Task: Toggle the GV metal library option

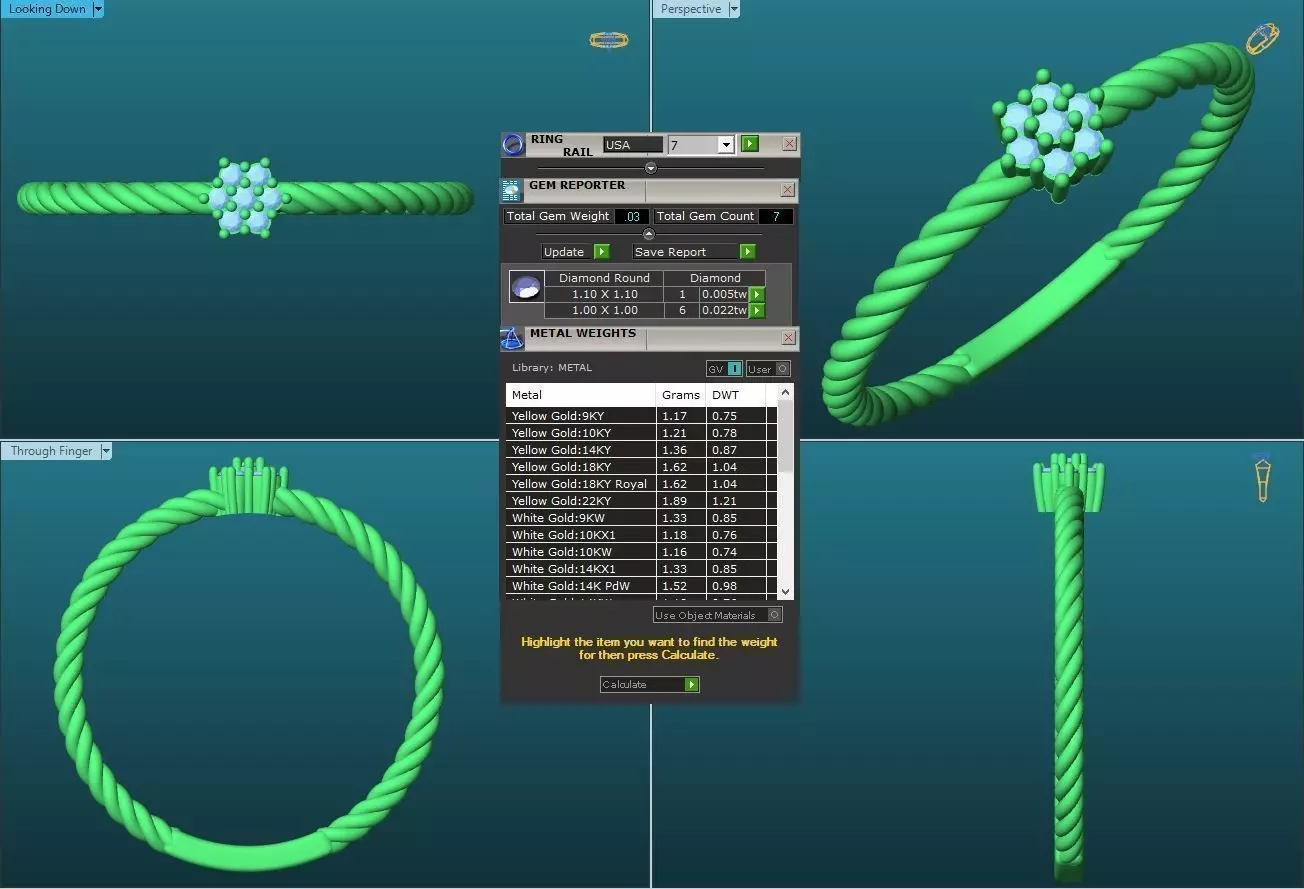Action: (x=724, y=369)
